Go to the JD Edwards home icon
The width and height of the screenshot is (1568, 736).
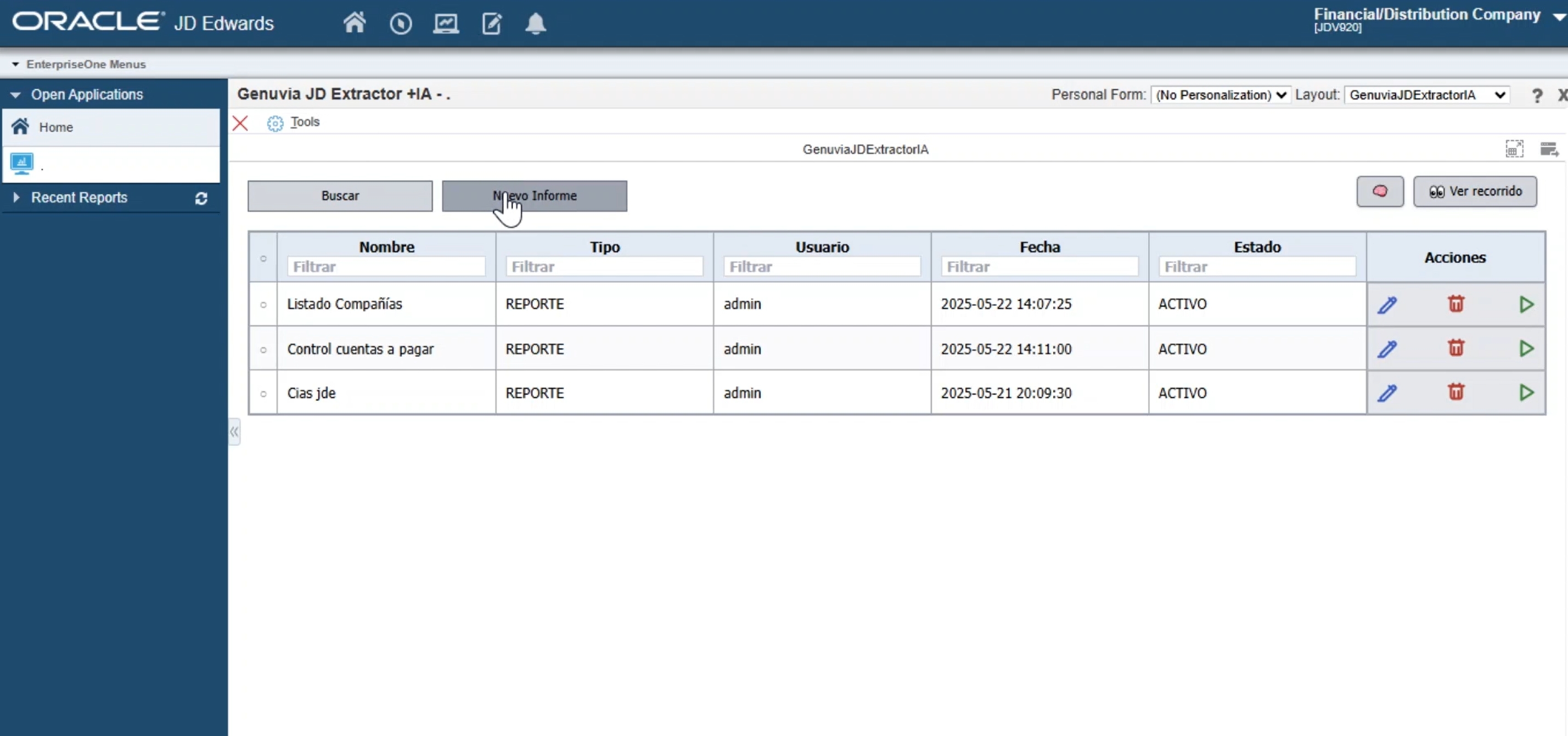point(354,23)
